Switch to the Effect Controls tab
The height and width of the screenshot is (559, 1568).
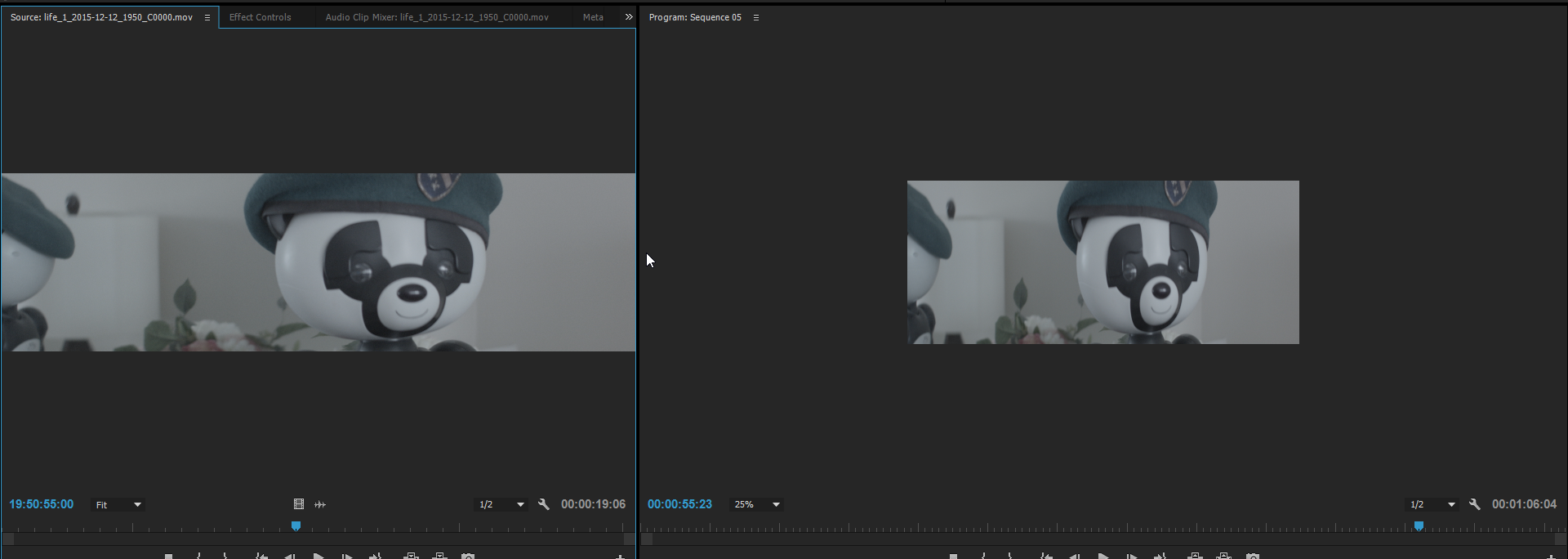click(260, 17)
